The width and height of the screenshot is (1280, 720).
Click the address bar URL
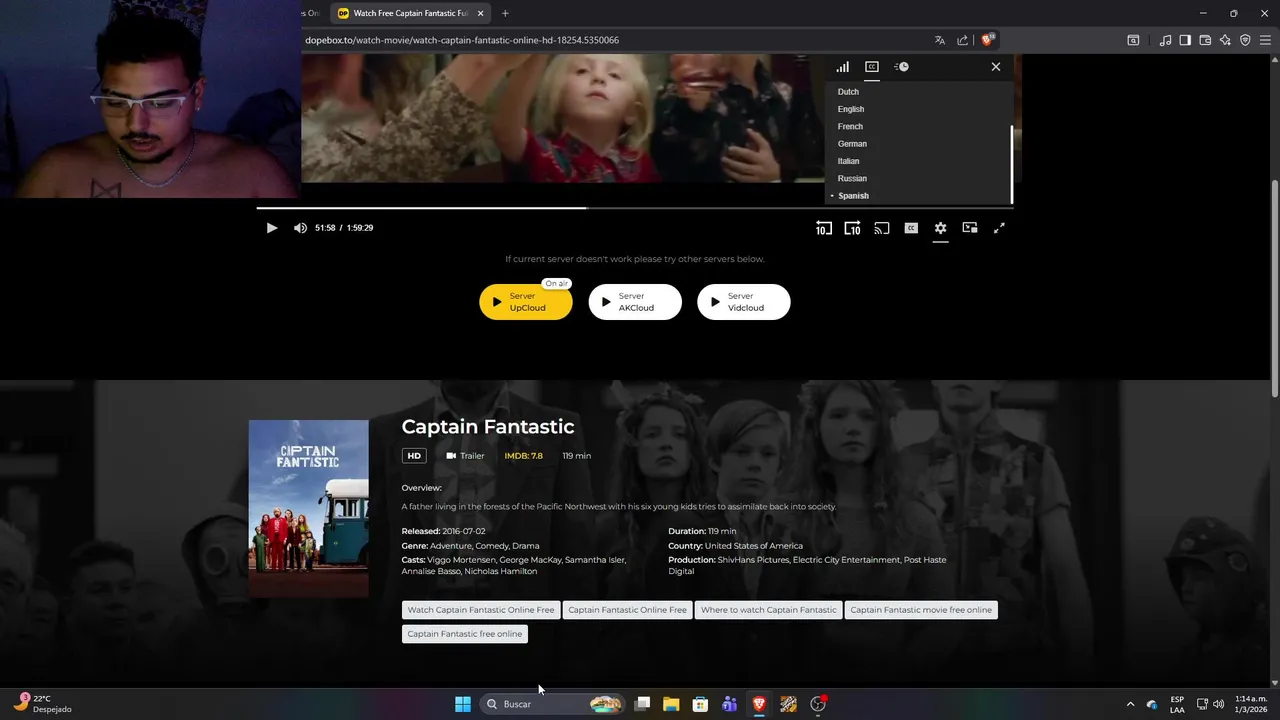pyautogui.click(x=462, y=40)
